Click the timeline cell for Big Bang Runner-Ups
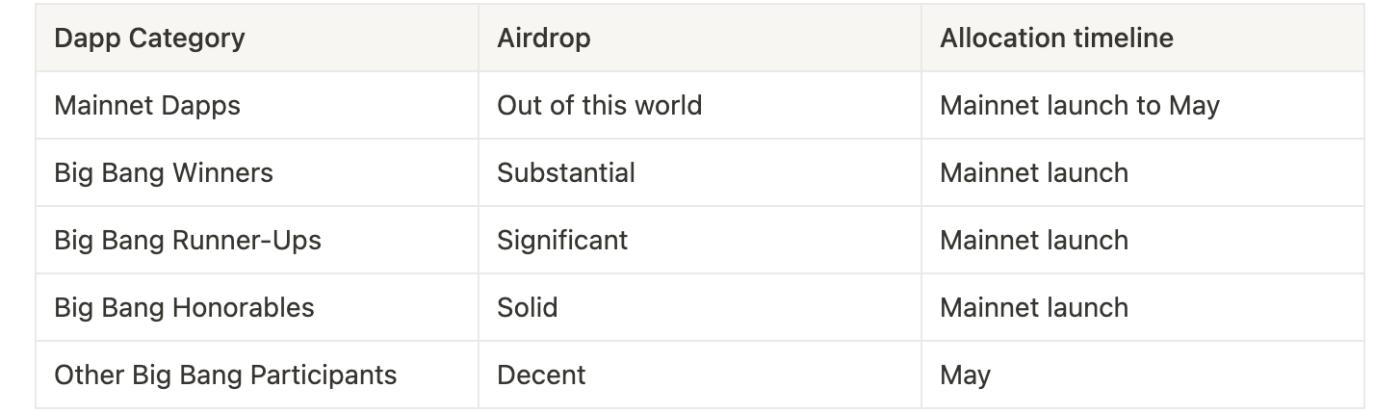The height and width of the screenshot is (414, 1400). [1033, 240]
